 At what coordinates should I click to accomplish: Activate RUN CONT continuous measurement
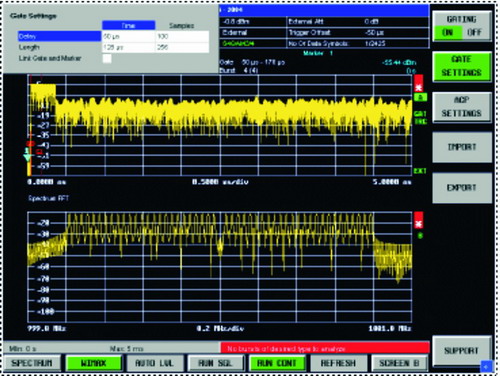pos(277,363)
